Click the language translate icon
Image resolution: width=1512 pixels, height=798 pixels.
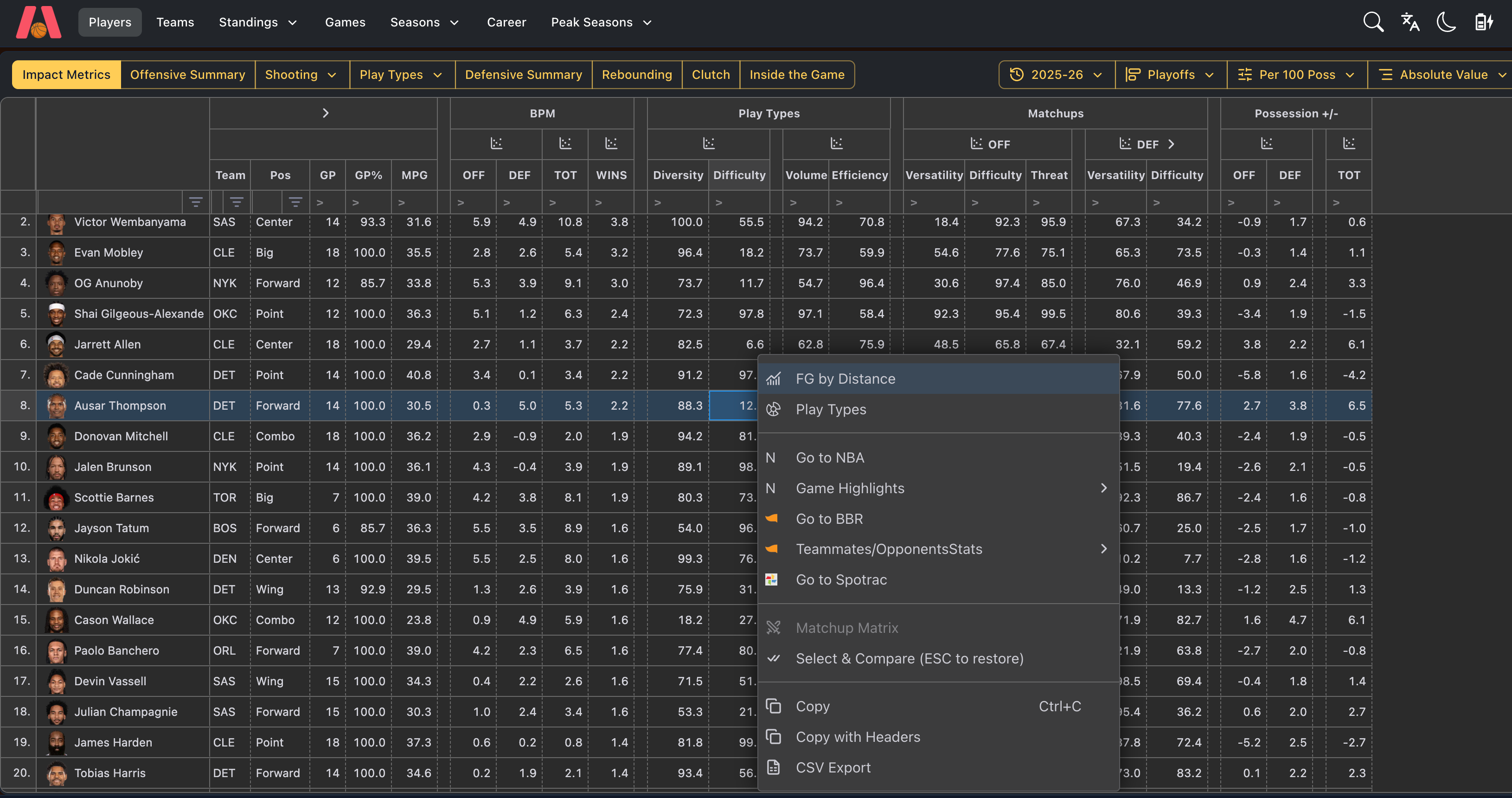1409,22
